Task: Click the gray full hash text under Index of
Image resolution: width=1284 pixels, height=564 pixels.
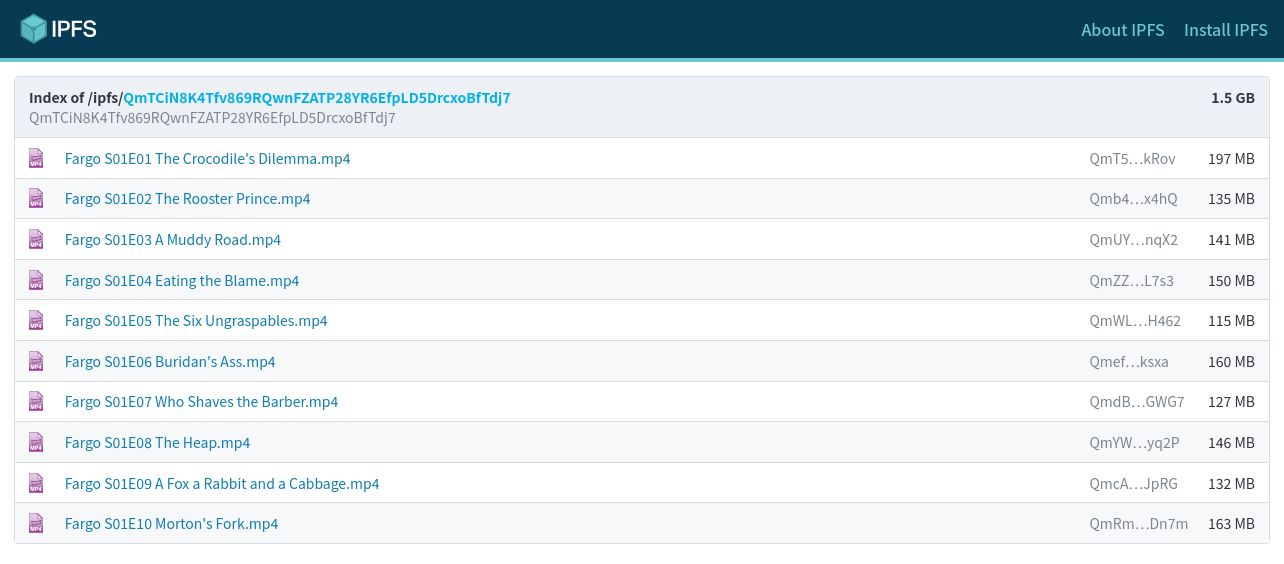Action: 212,118
